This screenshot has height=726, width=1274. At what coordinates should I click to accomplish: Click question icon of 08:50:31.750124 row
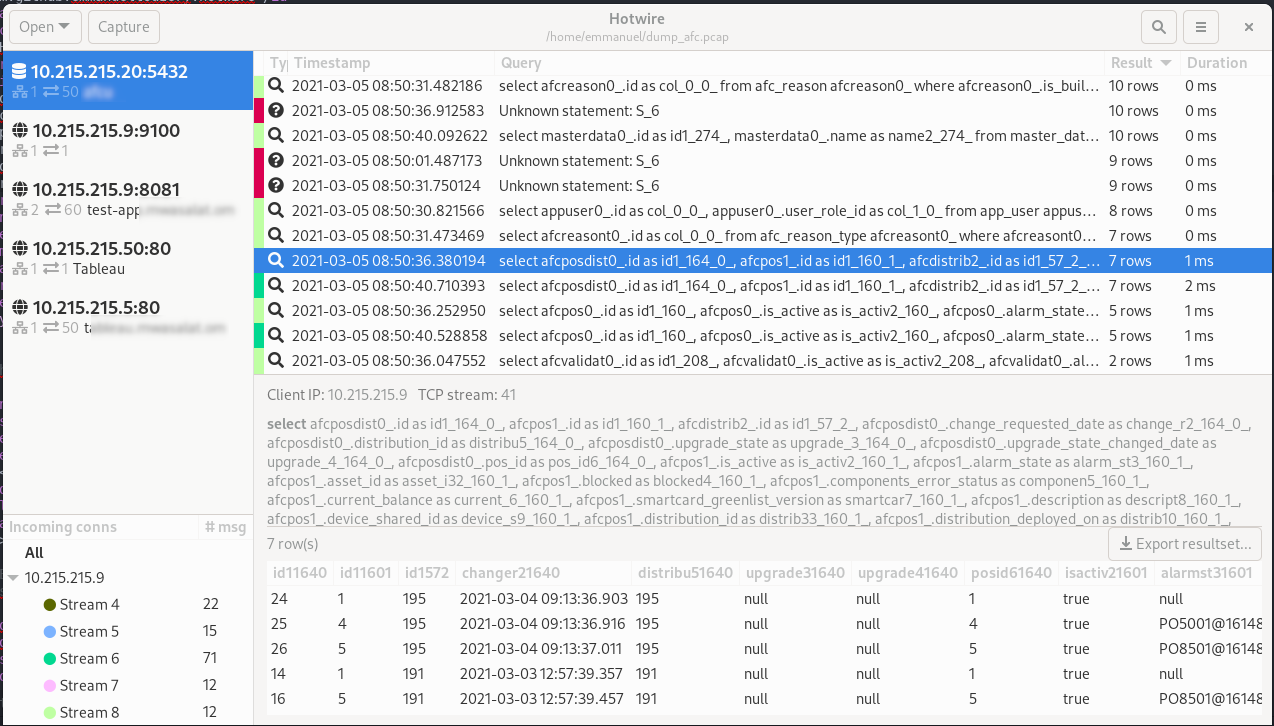[x=276, y=186]
